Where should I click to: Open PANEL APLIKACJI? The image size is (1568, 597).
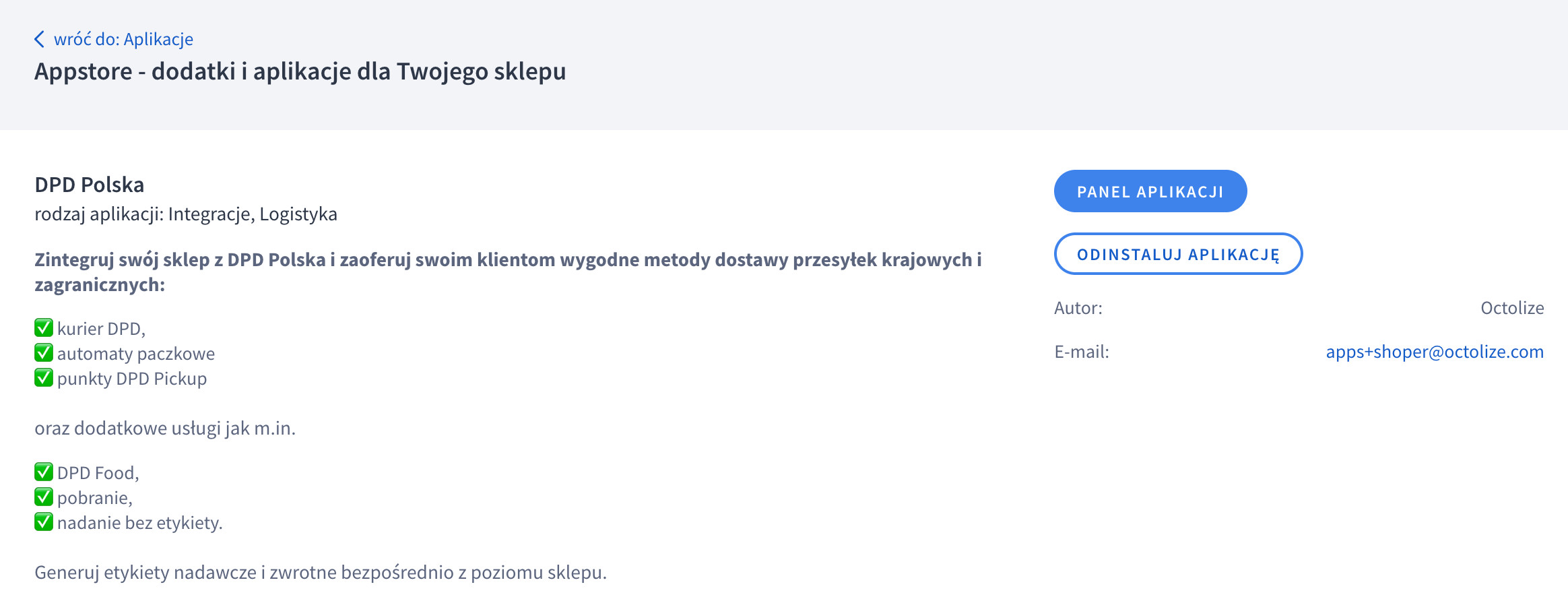pos(1150,191)
